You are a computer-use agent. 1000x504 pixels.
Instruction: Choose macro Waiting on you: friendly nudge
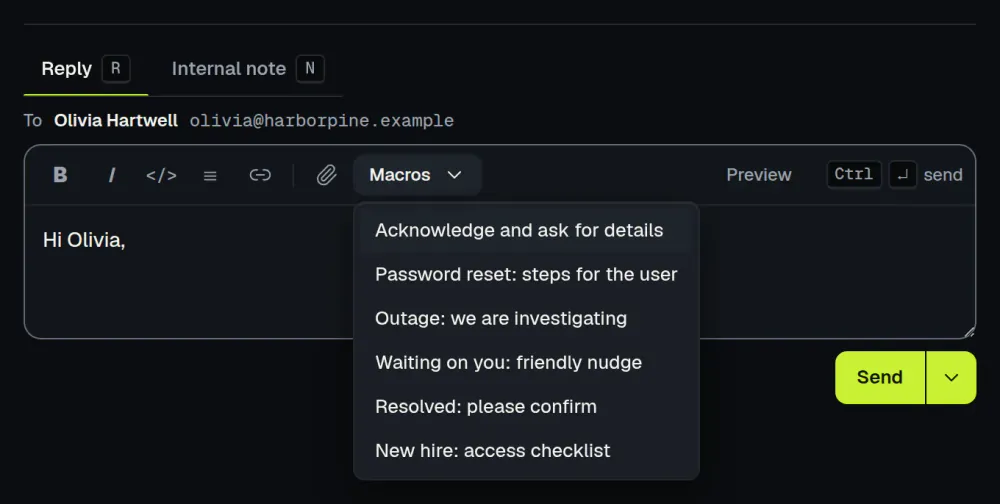[x=526, y=362]
